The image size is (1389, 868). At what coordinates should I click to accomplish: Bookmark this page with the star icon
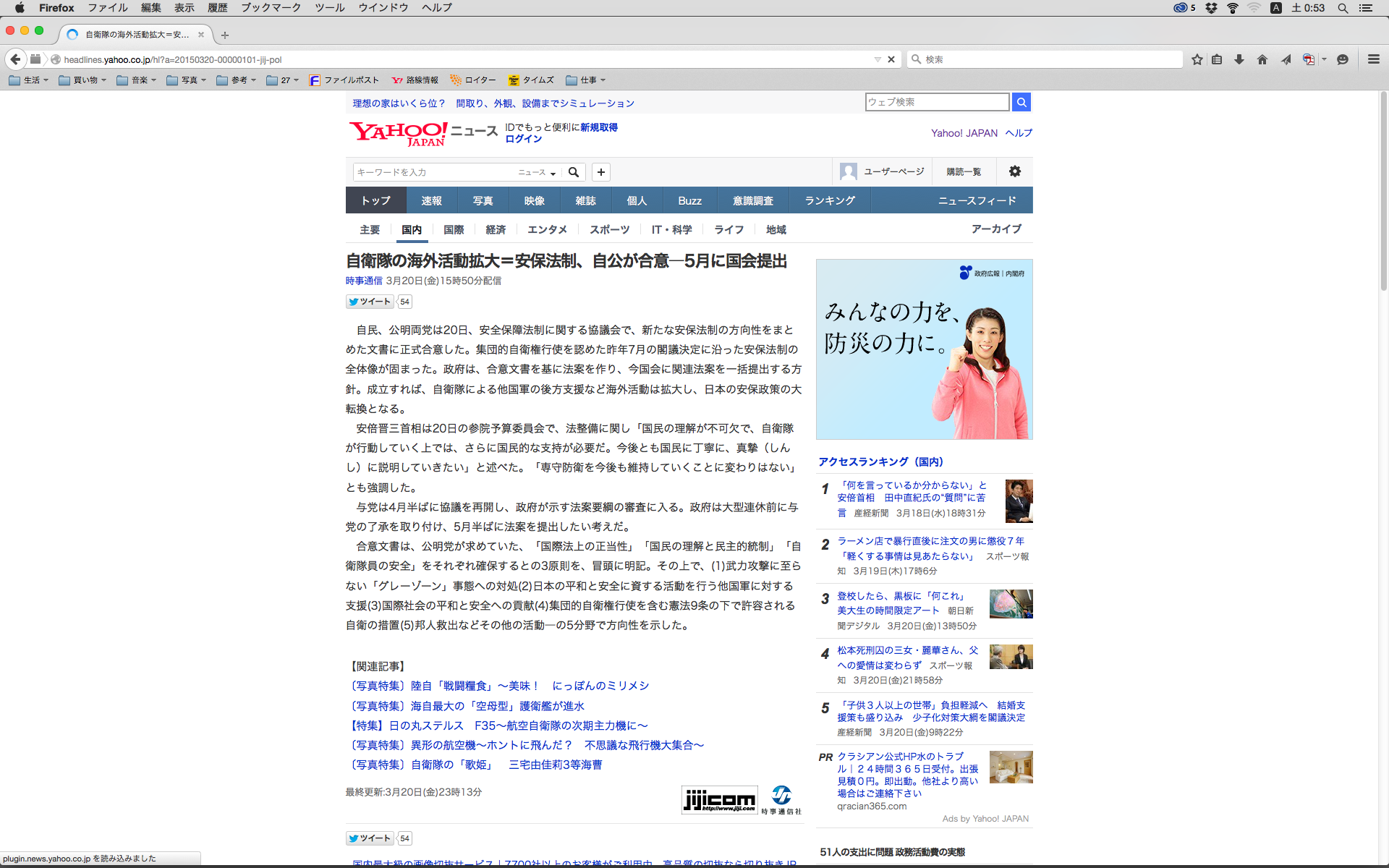pyautogui.click(x=1197, y=59)
